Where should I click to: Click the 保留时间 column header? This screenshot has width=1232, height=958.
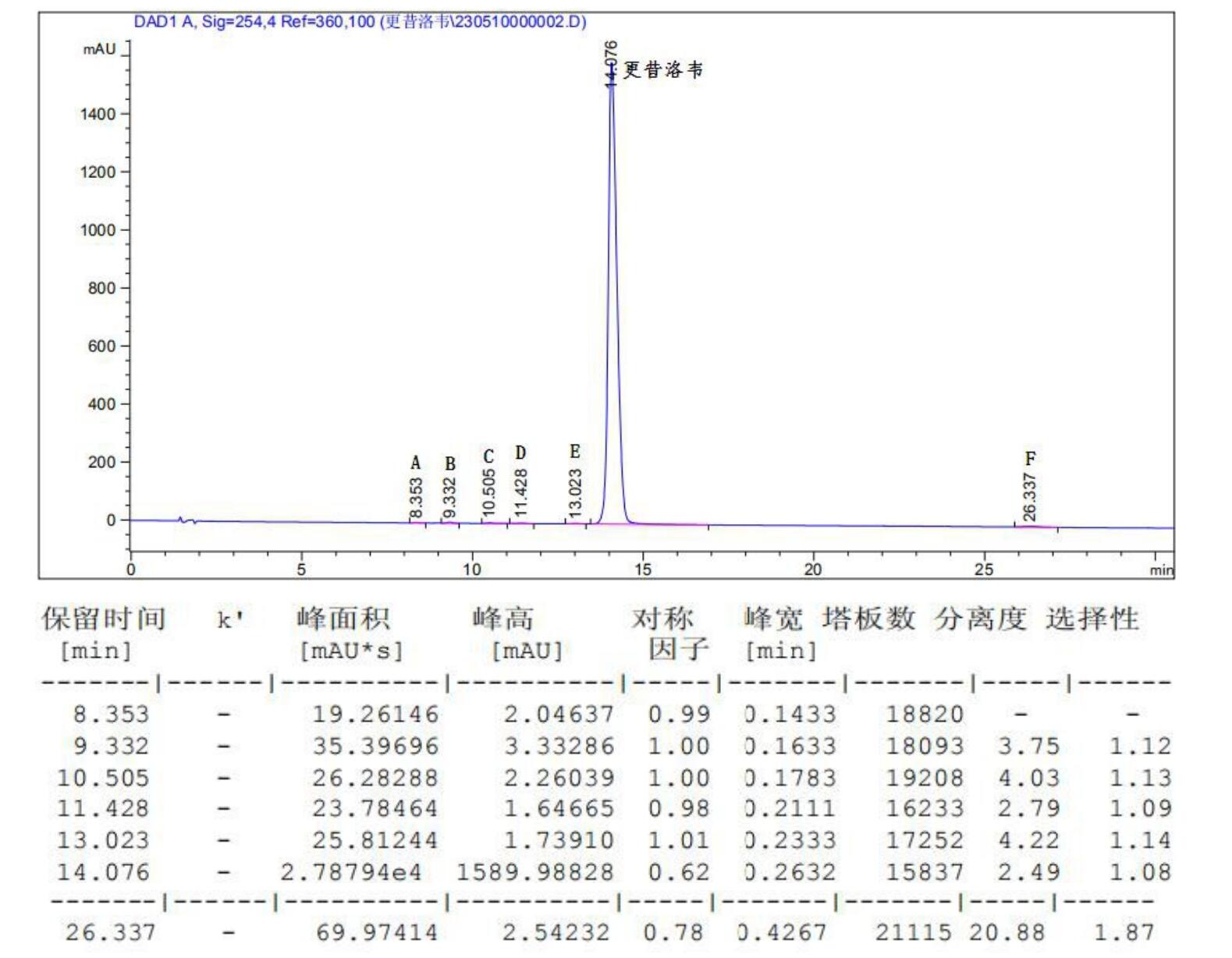tap(104, 619)
